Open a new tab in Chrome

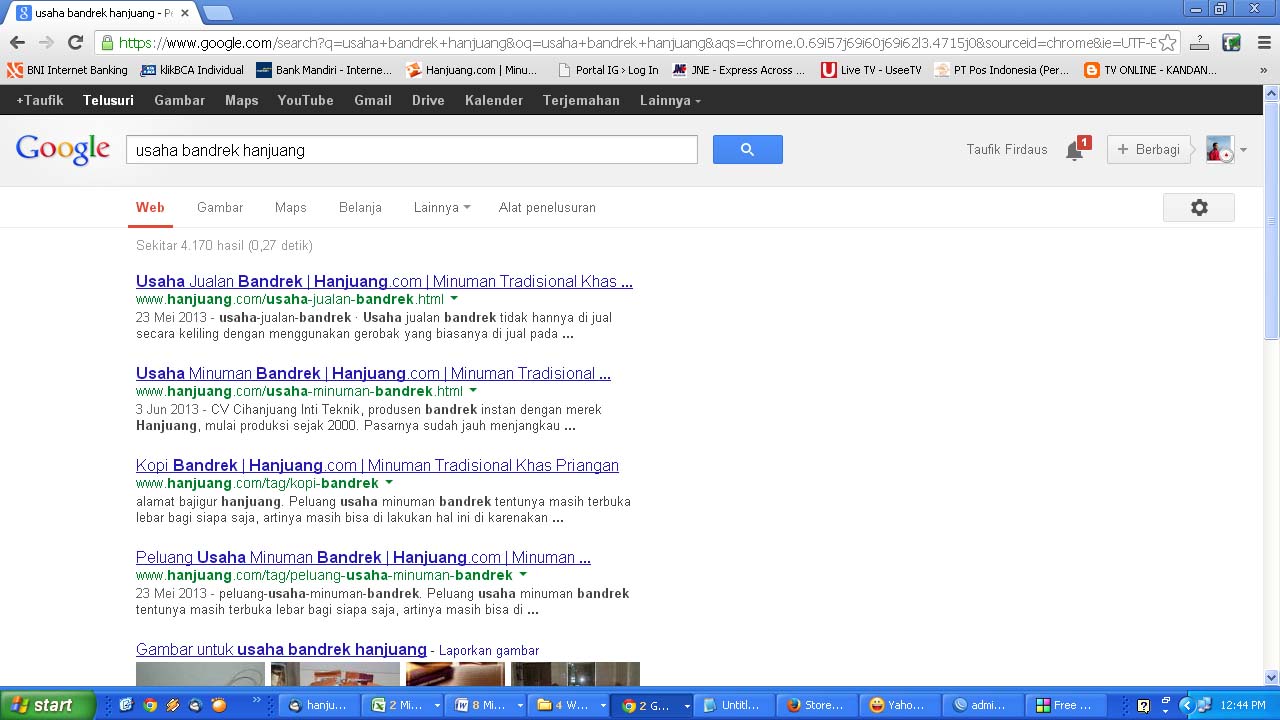(x=217, y=13)
